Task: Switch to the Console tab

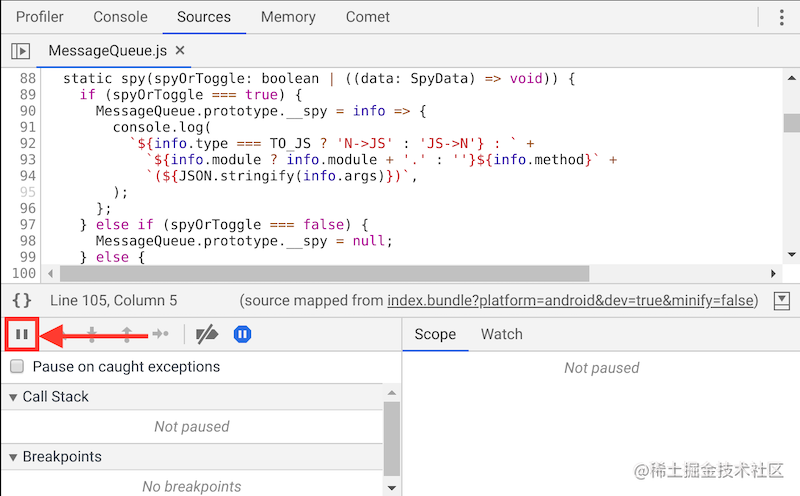Action: 120,17
